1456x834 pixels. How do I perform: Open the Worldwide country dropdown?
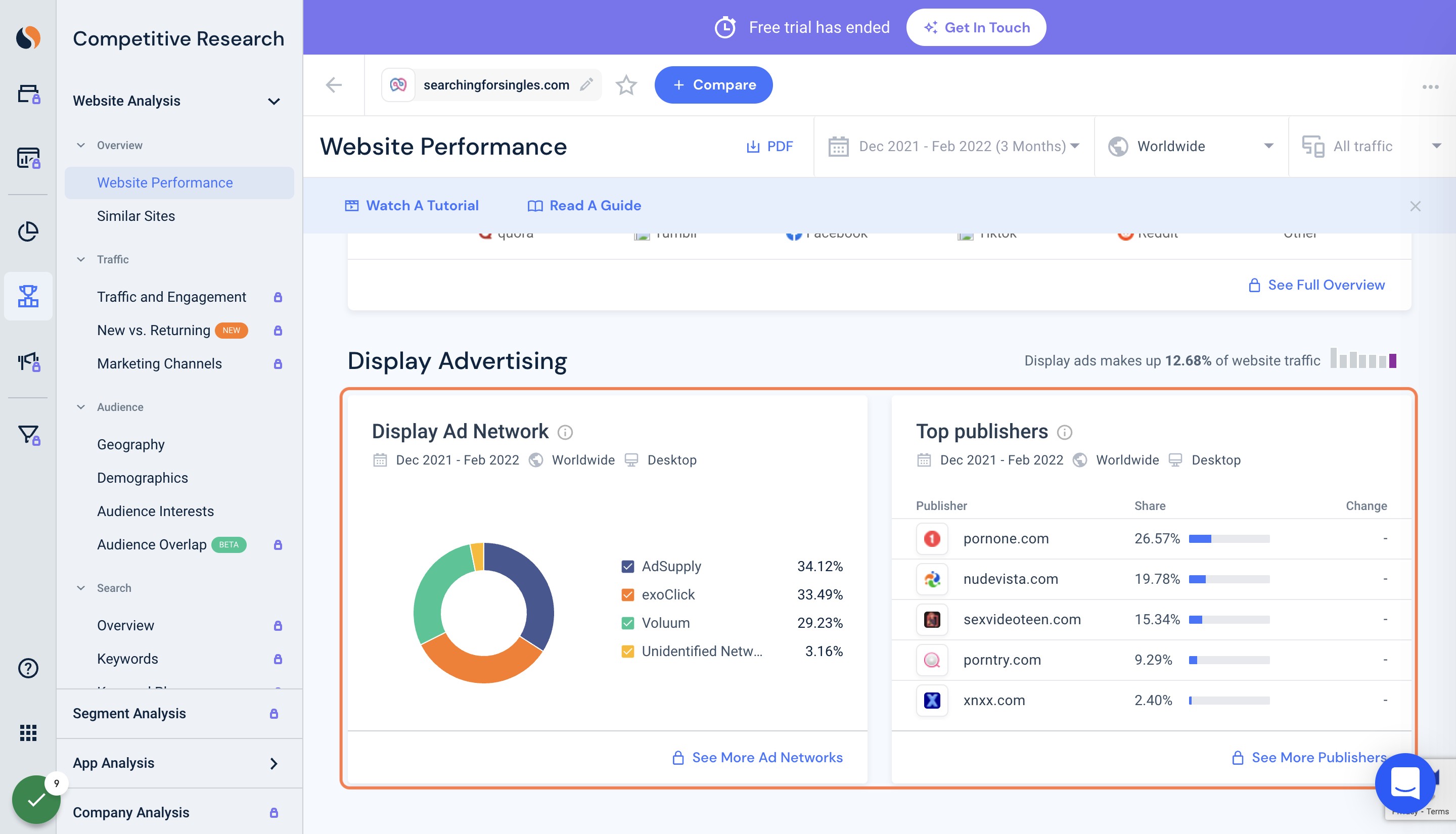(x=1191, y=146)
